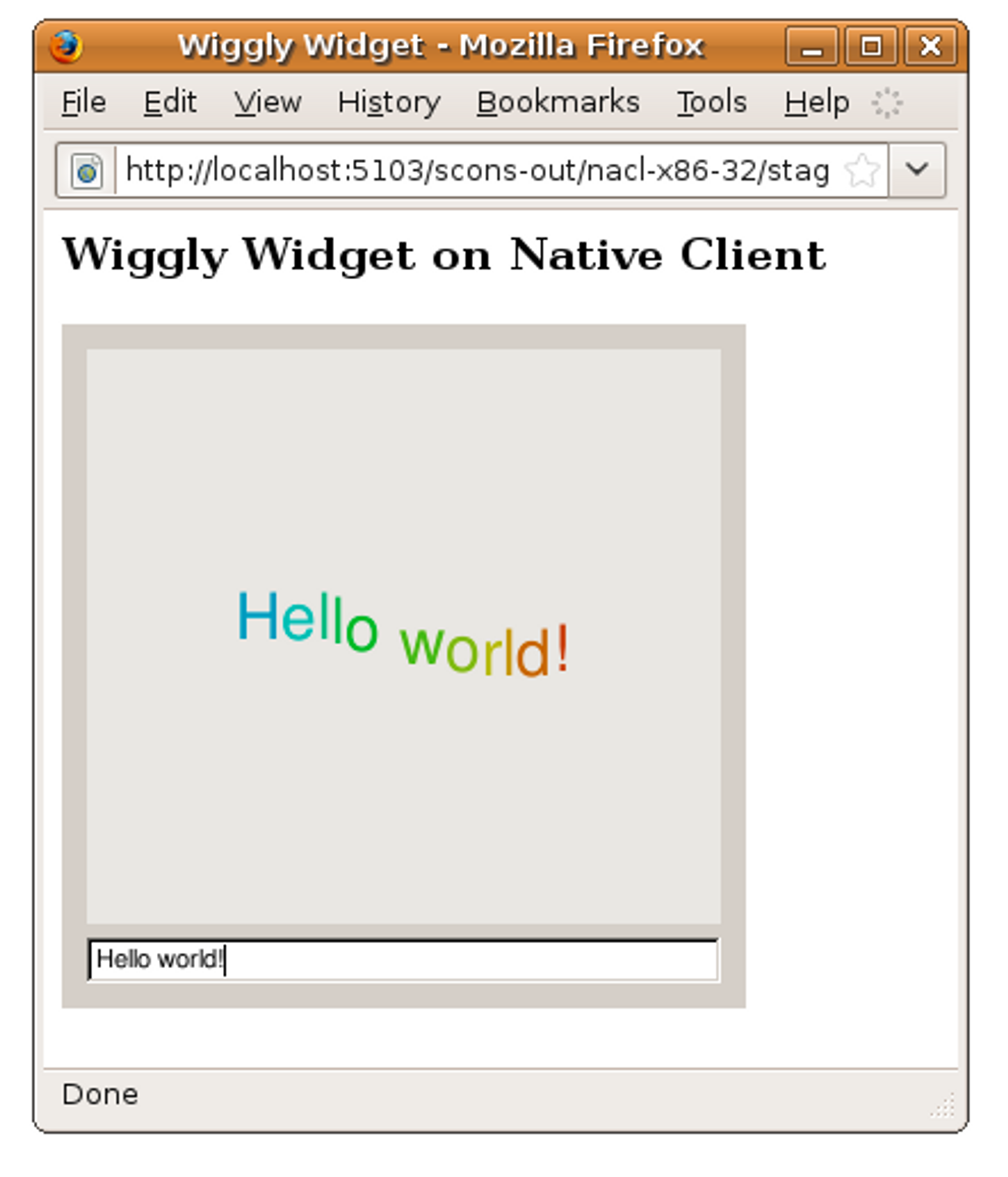
Task: Expand the address bar history dropdown
Action: (x=917, y=170)
